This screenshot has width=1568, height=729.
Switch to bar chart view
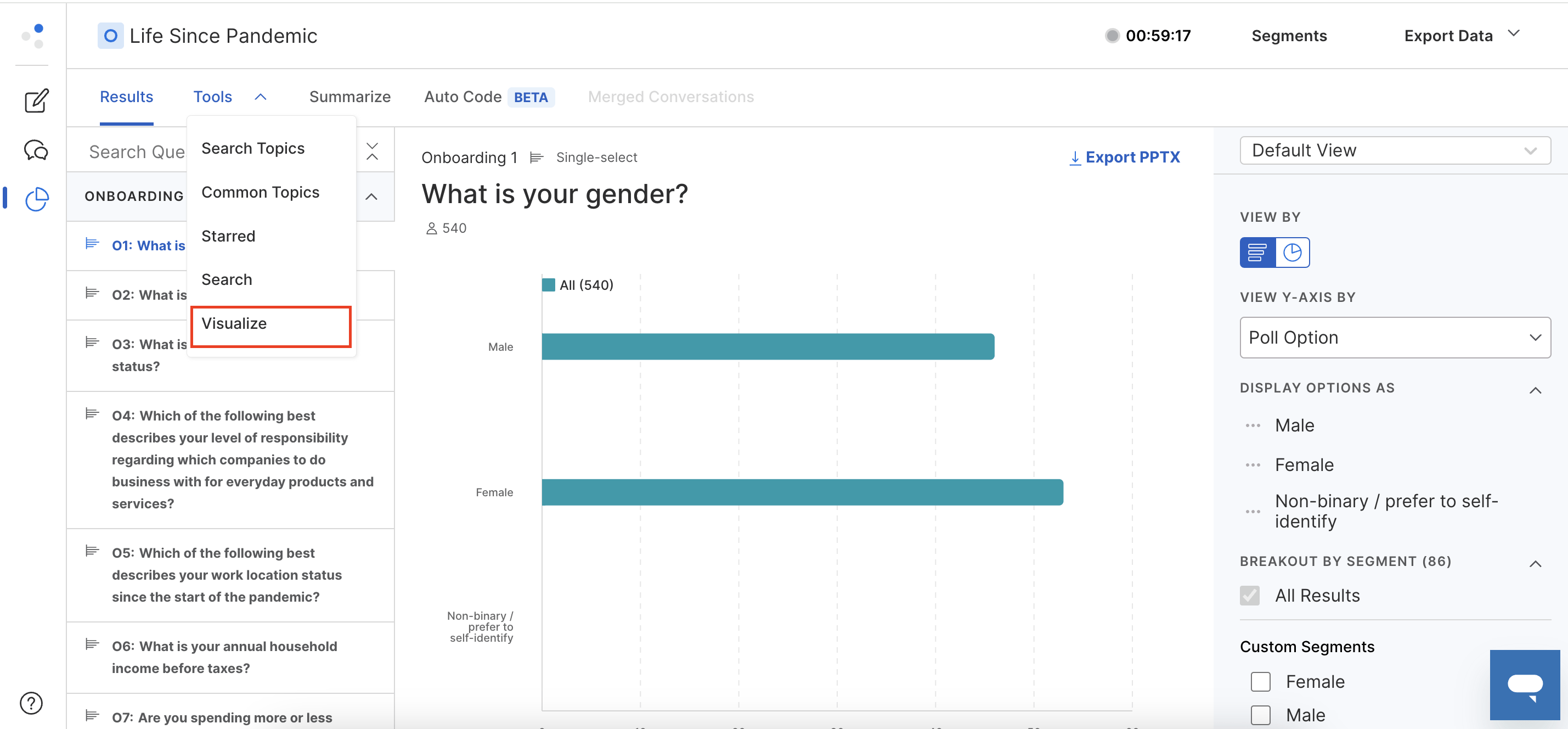click(1257, 252)
